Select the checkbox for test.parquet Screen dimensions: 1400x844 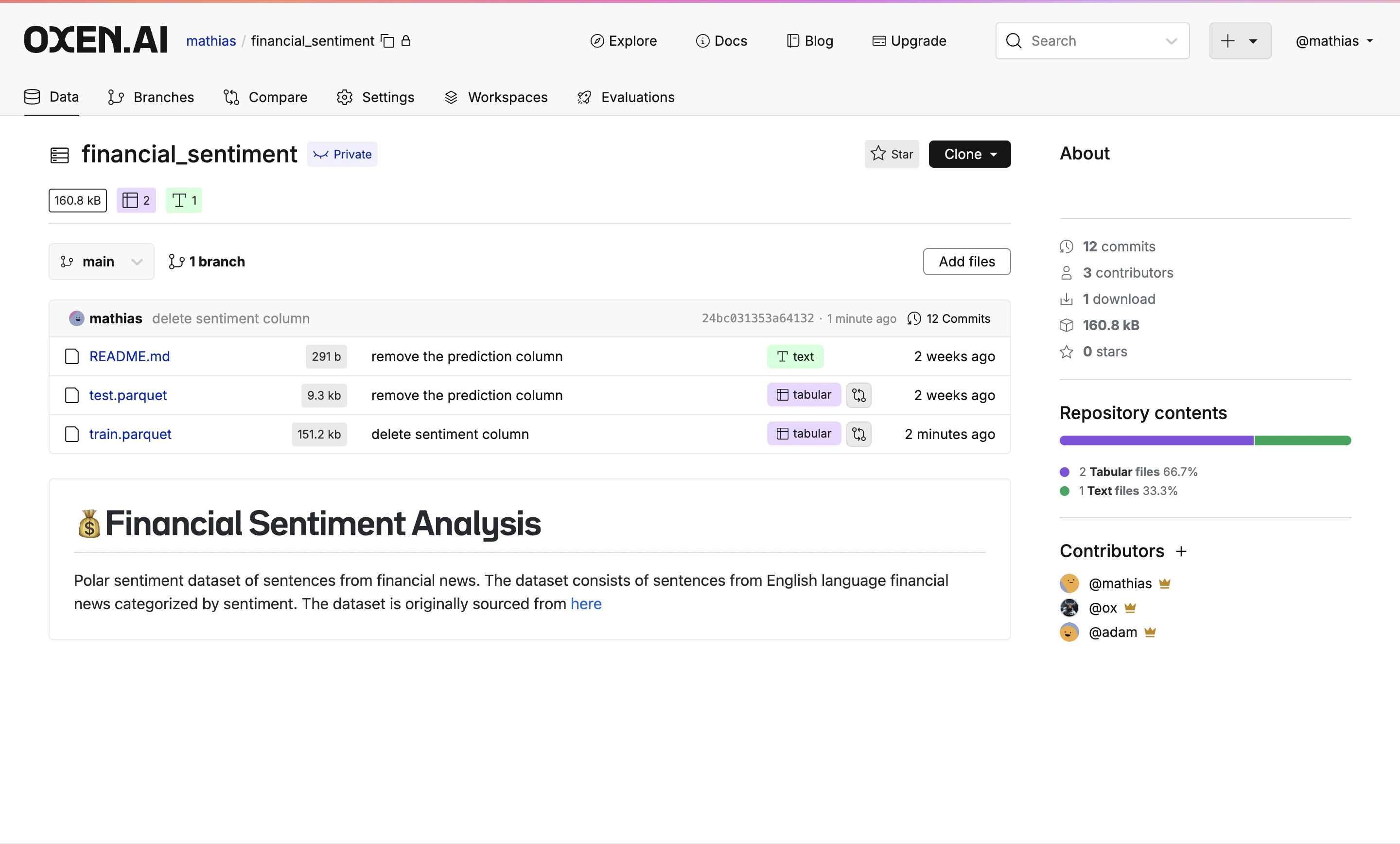pos(71,396)
